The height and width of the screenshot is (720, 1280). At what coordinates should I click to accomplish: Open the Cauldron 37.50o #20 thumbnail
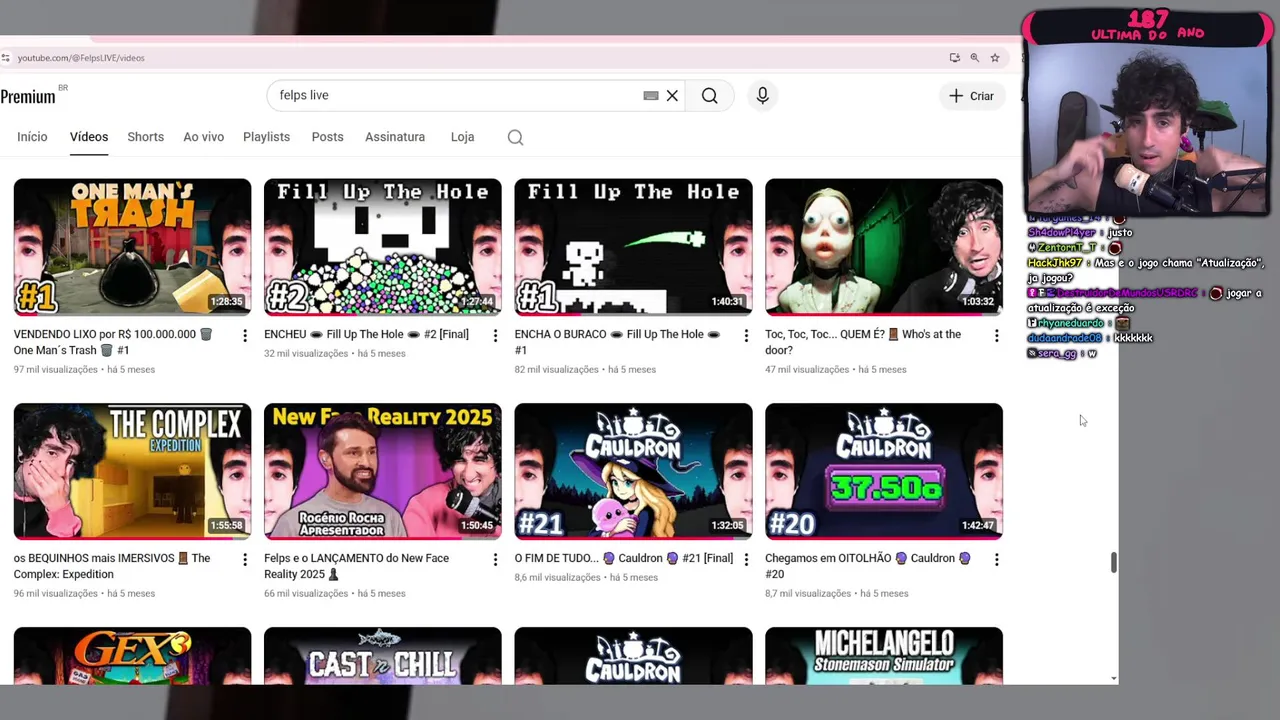click(x=884, y=471)
